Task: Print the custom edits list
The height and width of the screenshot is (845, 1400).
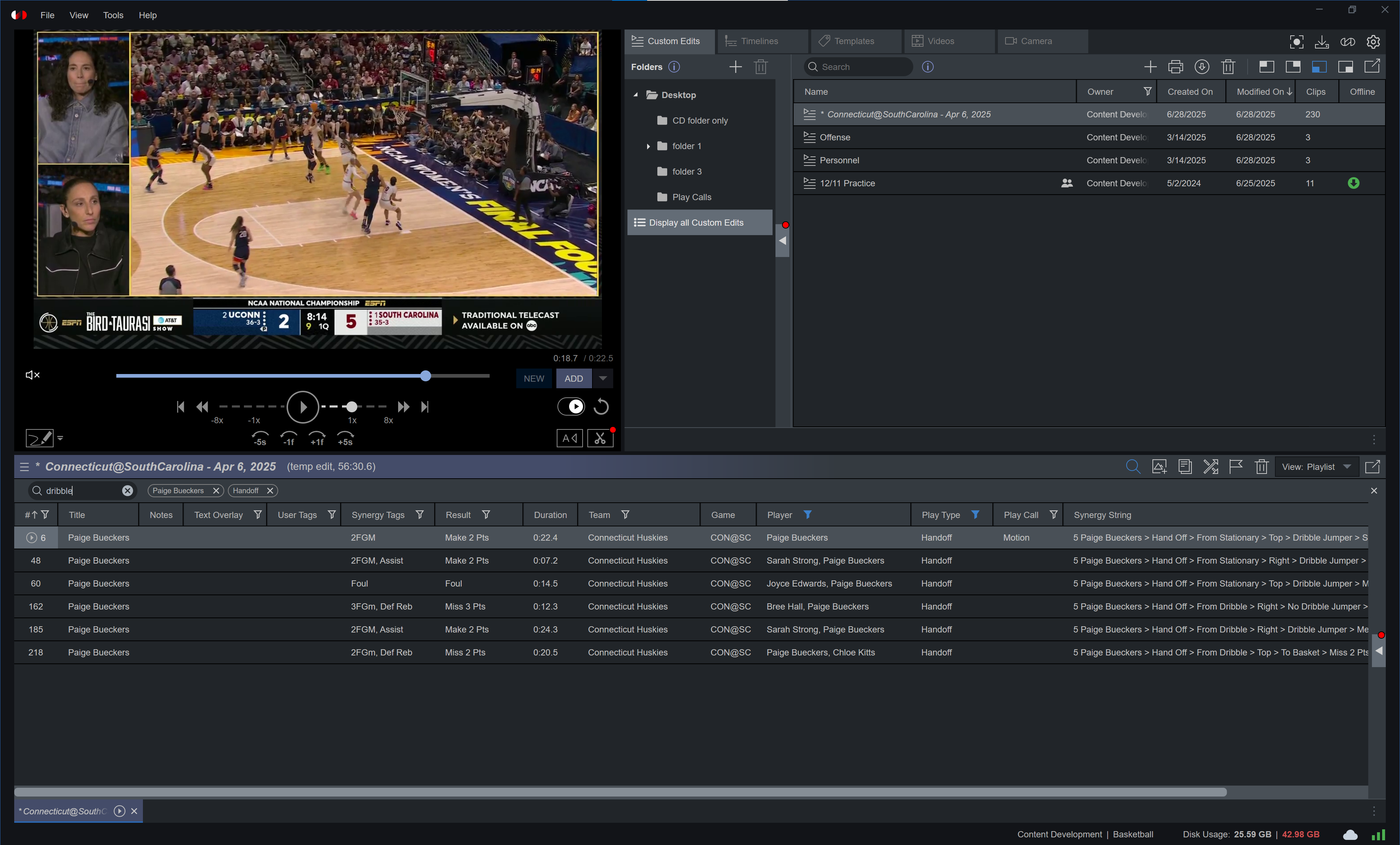Action: (1175, 66)
